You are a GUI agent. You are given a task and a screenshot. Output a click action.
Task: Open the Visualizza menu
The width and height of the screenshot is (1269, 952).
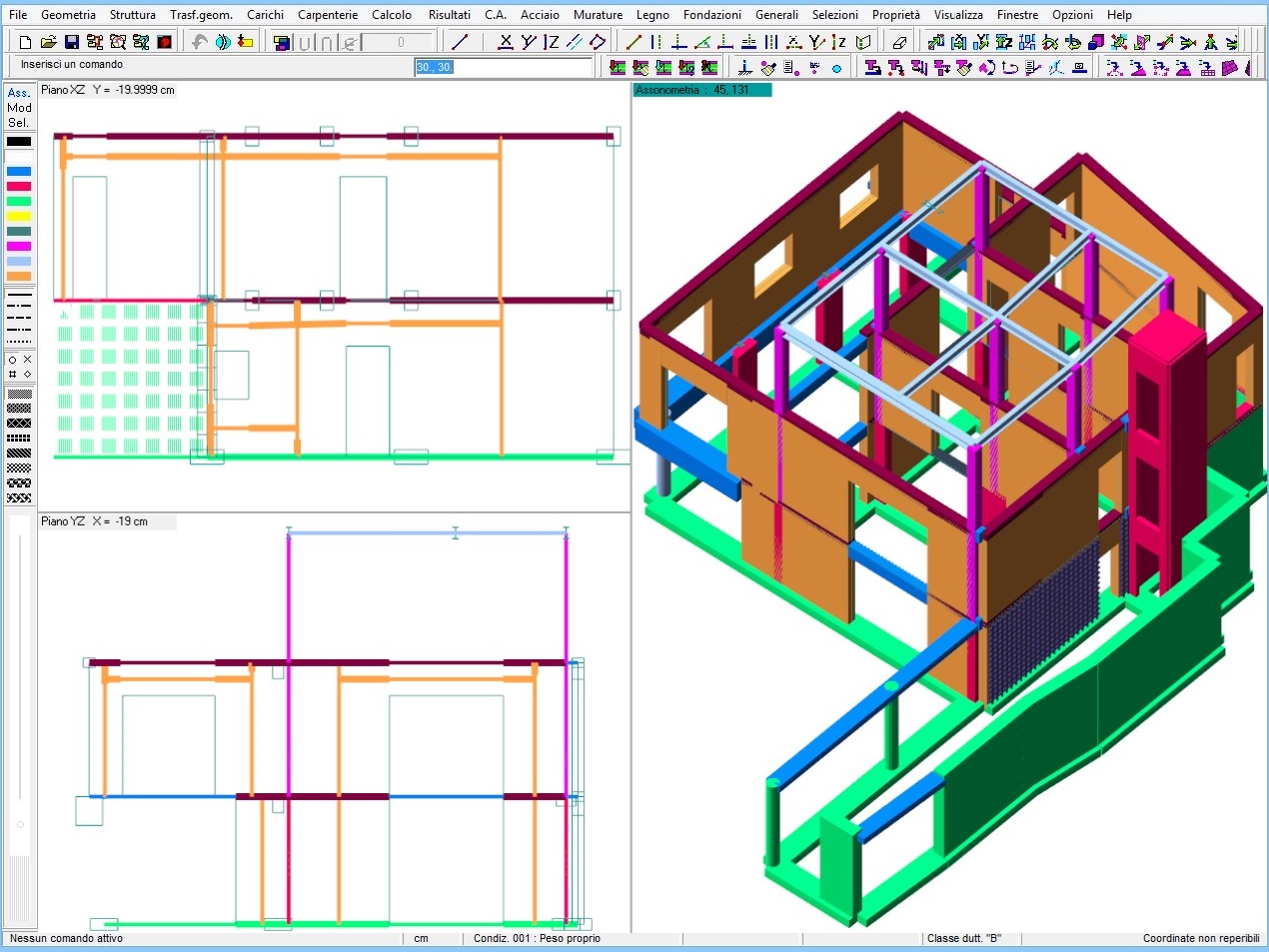[958, 15]
